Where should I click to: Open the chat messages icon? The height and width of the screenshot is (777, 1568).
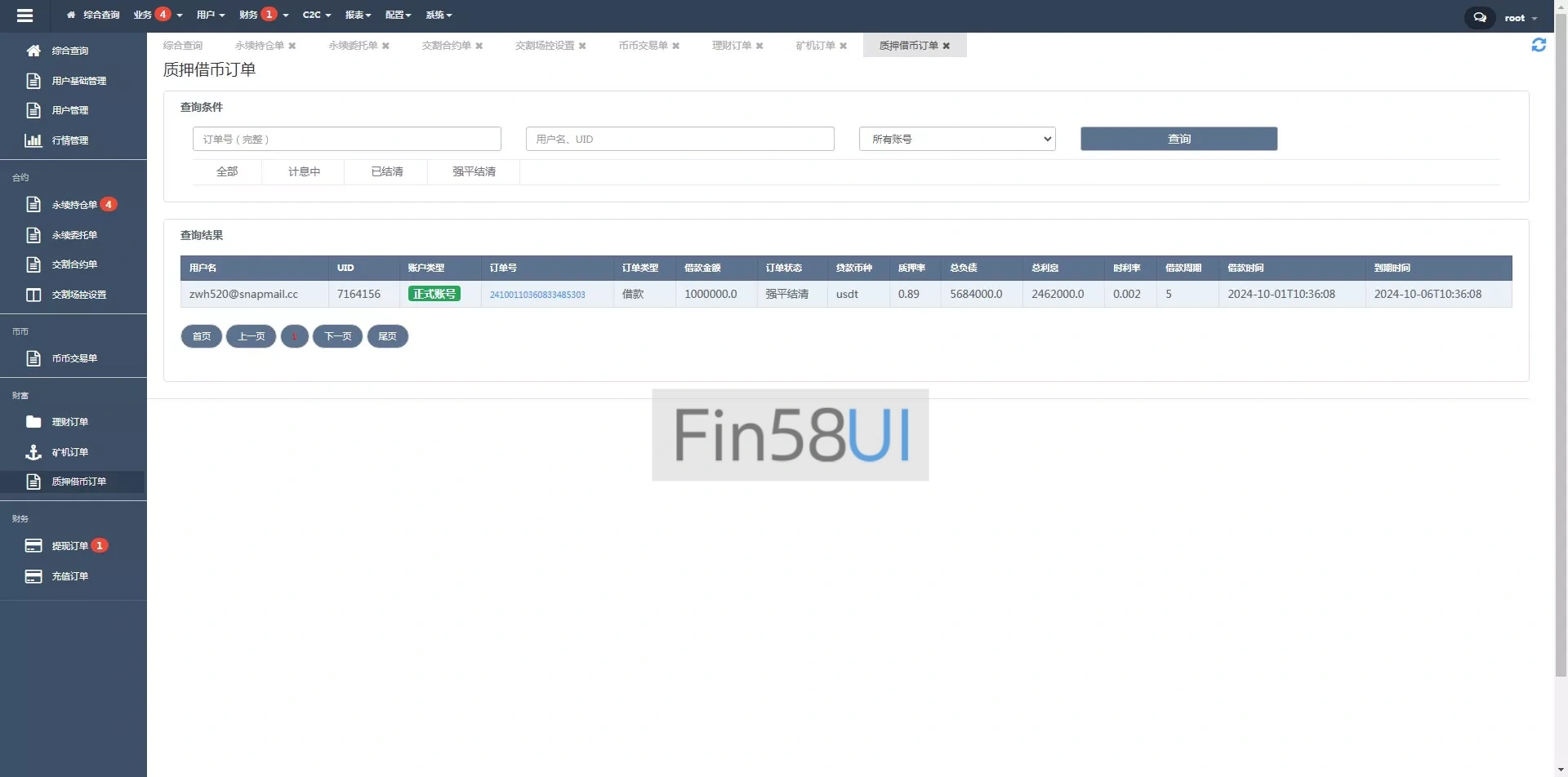pos(1479,17)
